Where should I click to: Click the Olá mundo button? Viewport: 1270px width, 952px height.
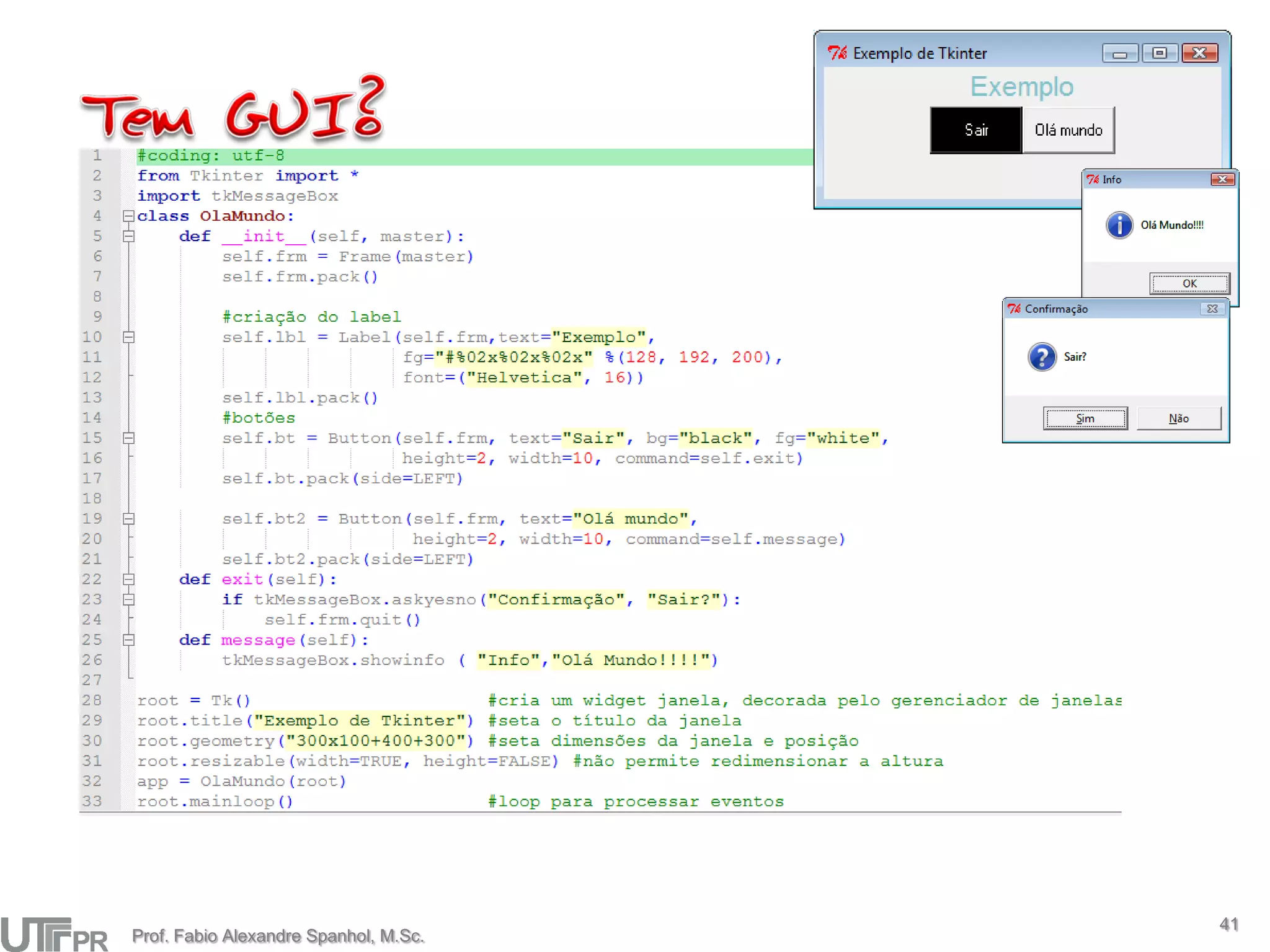(1068, 130)
